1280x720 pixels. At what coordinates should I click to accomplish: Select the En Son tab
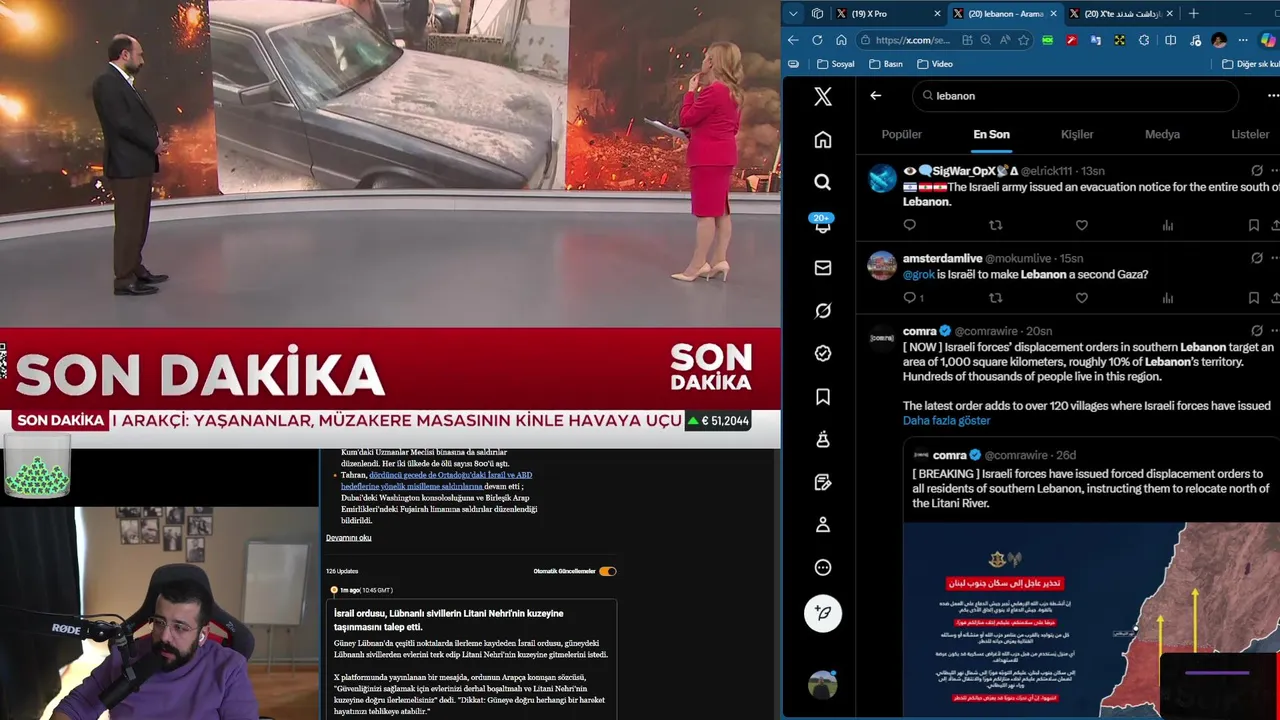tap(991, 134)
